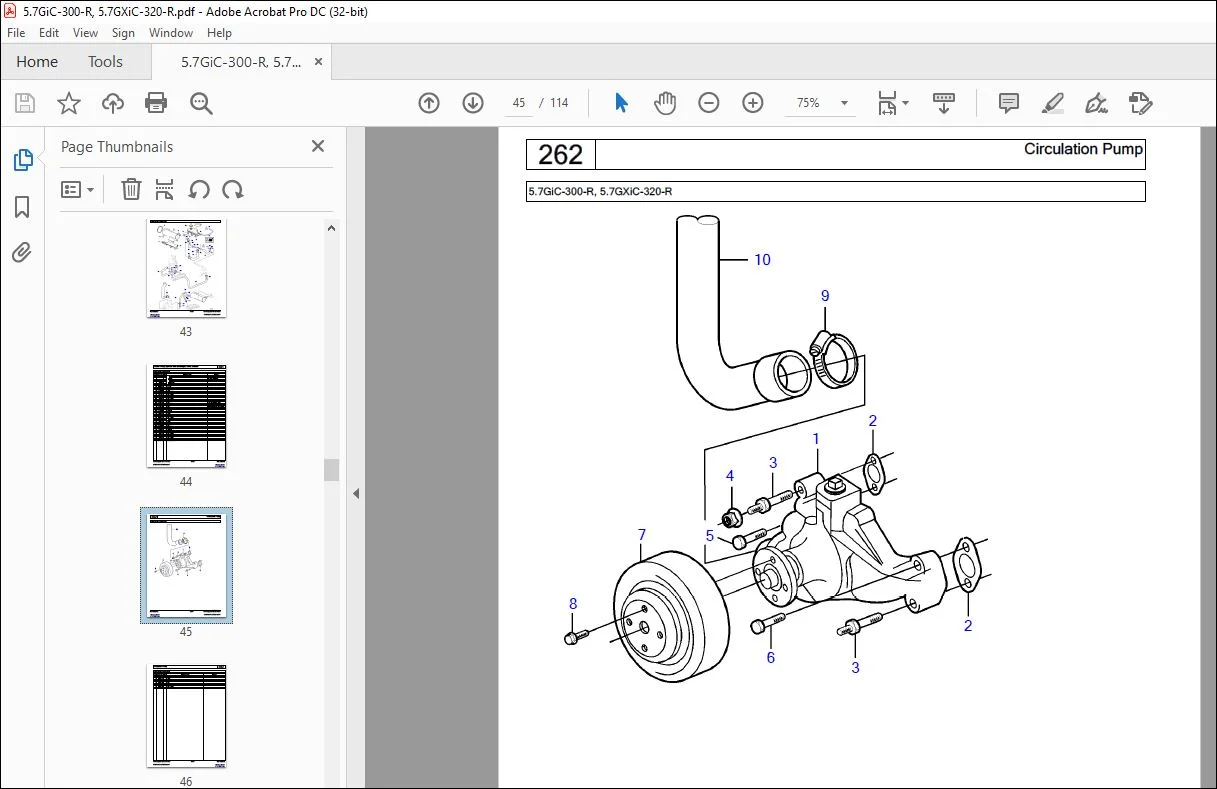1217x789 pixels.
Task: Add a comment sticky note
Action: tap(1009, 103)
